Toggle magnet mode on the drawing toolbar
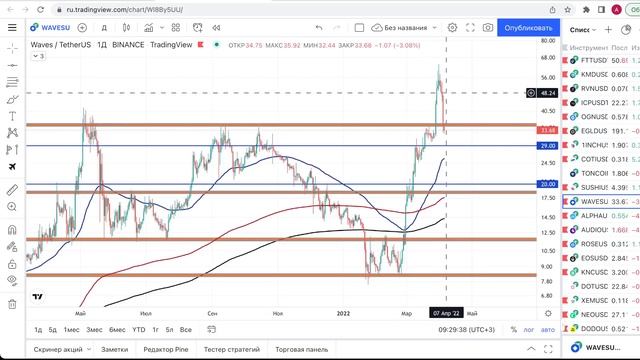Screen dimensions: 640x360 coord(12,230)
